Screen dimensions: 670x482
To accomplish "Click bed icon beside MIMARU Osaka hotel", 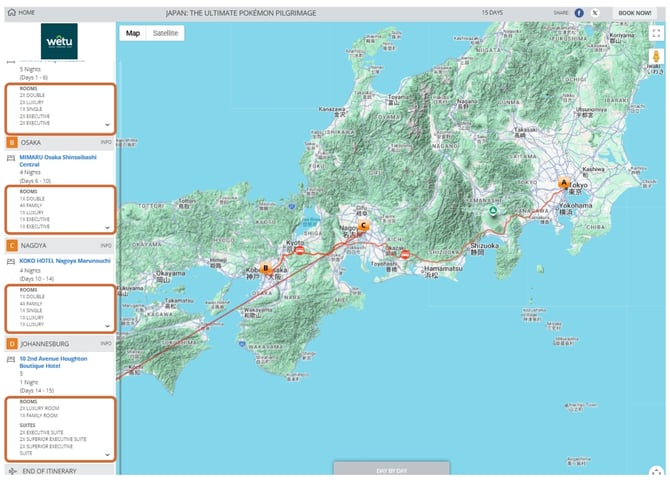I will tap(11, 158).
